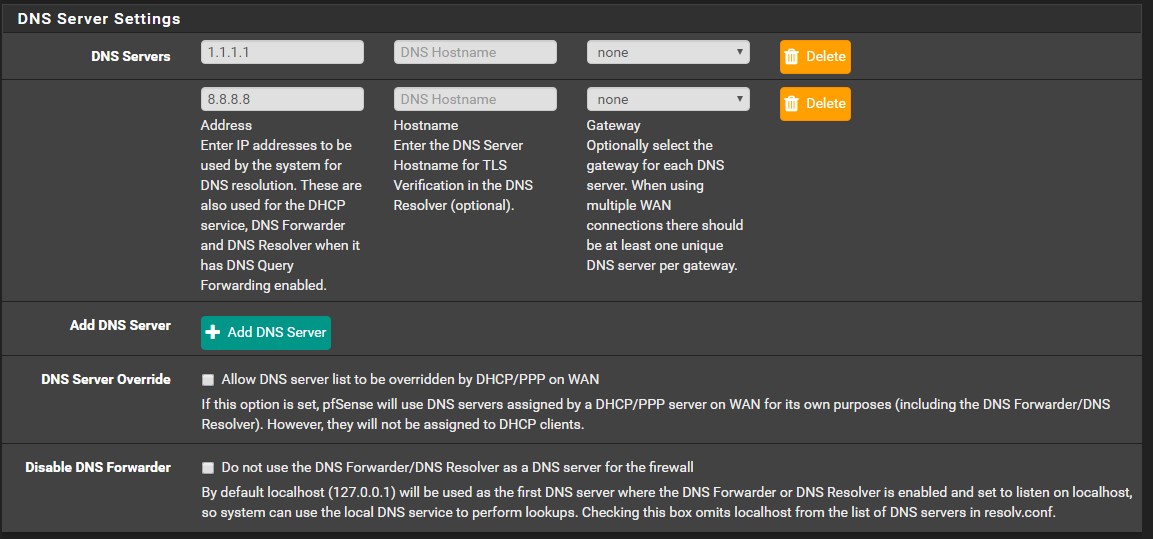The width and height of the screenshot is (1153, 539).
Task: Click the DNS Hostname field for 8.8.8.8
Action: pos(475,99)
